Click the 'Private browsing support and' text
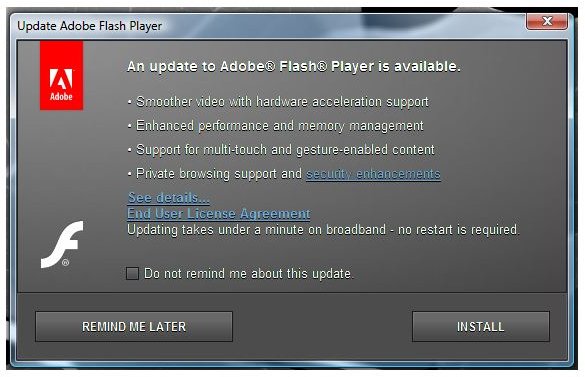This screenshot has width=585, height=377. 219,174
